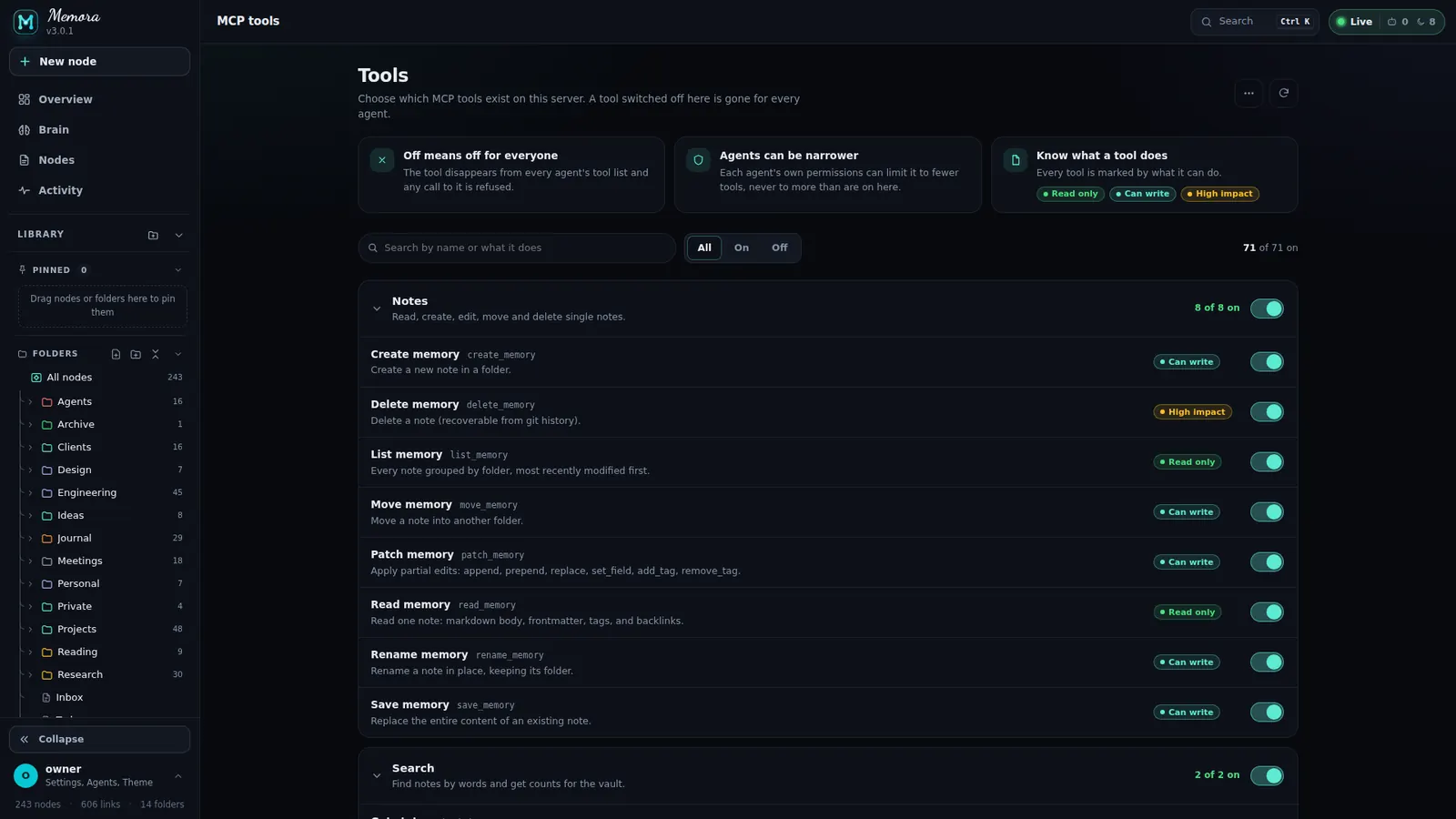
Task: Open the owner menu chevron
Action: [178, 776]
